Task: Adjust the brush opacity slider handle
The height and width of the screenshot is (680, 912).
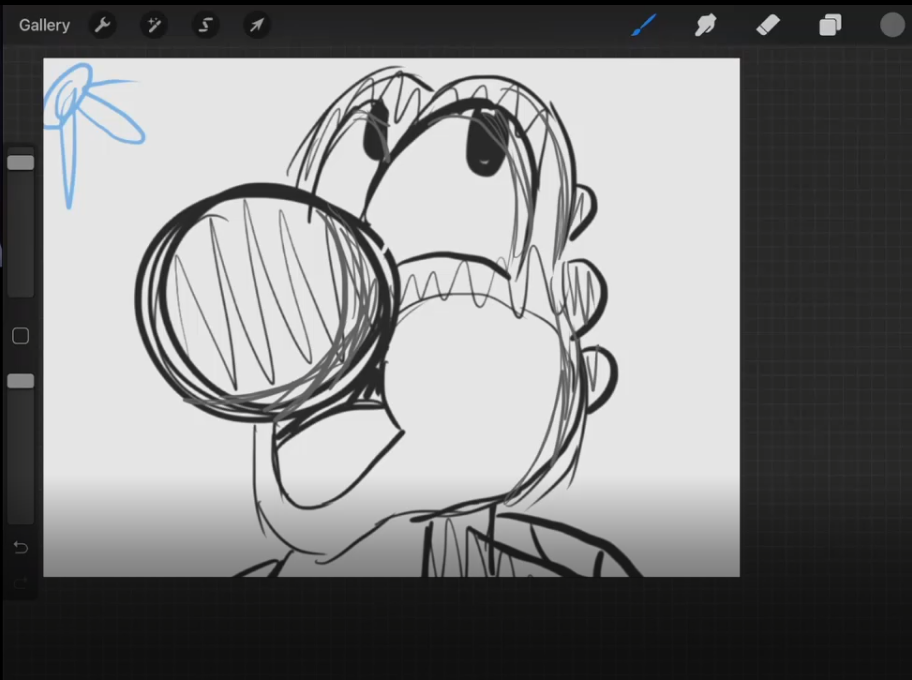Action: 20,381
